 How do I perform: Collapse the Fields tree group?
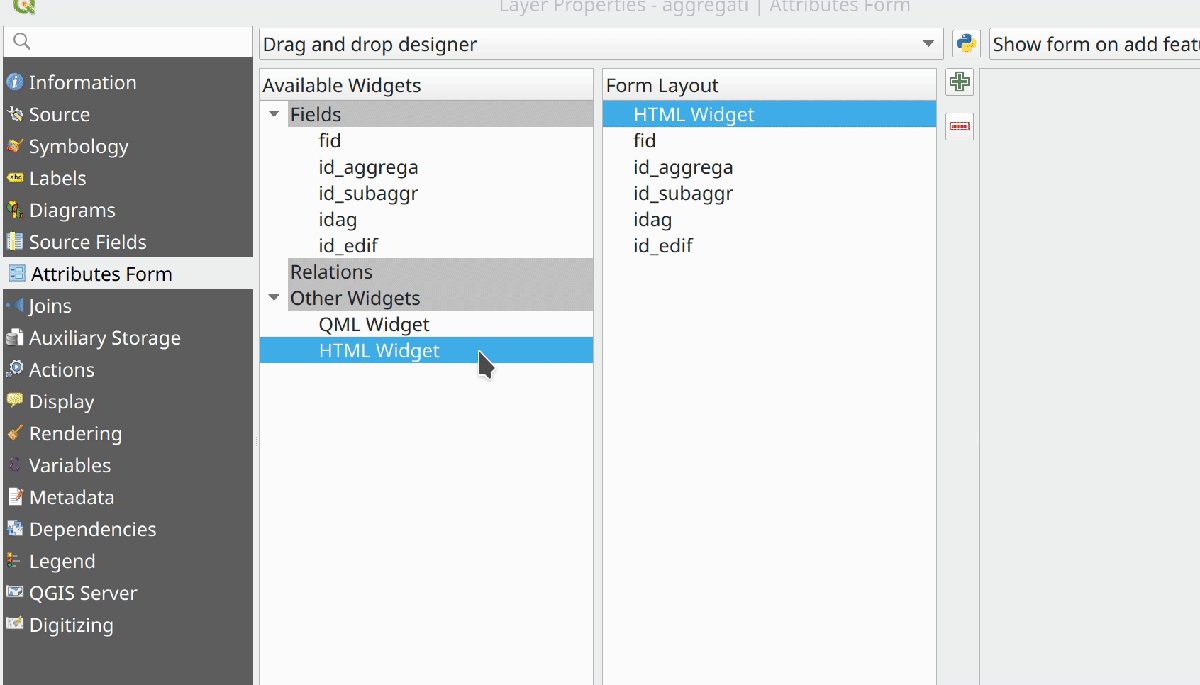[274, 115]
